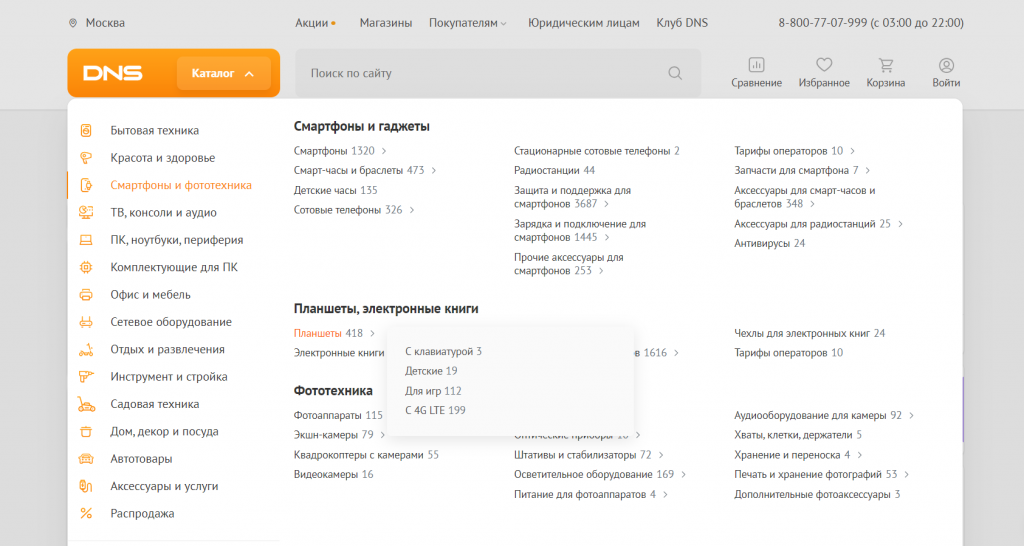Click the ПК, ноутбуки laptop icon
The width and height of the screenshot is (1024, 546).
point(86,240)
